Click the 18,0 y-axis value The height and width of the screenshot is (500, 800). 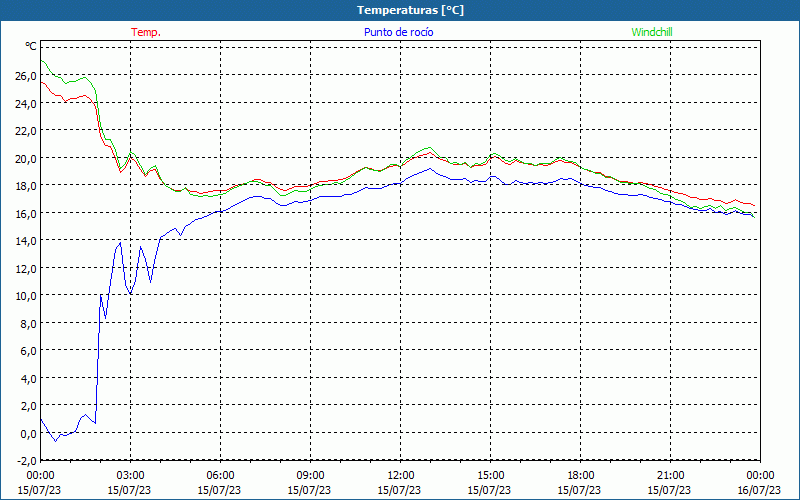(x=27, y=186)
